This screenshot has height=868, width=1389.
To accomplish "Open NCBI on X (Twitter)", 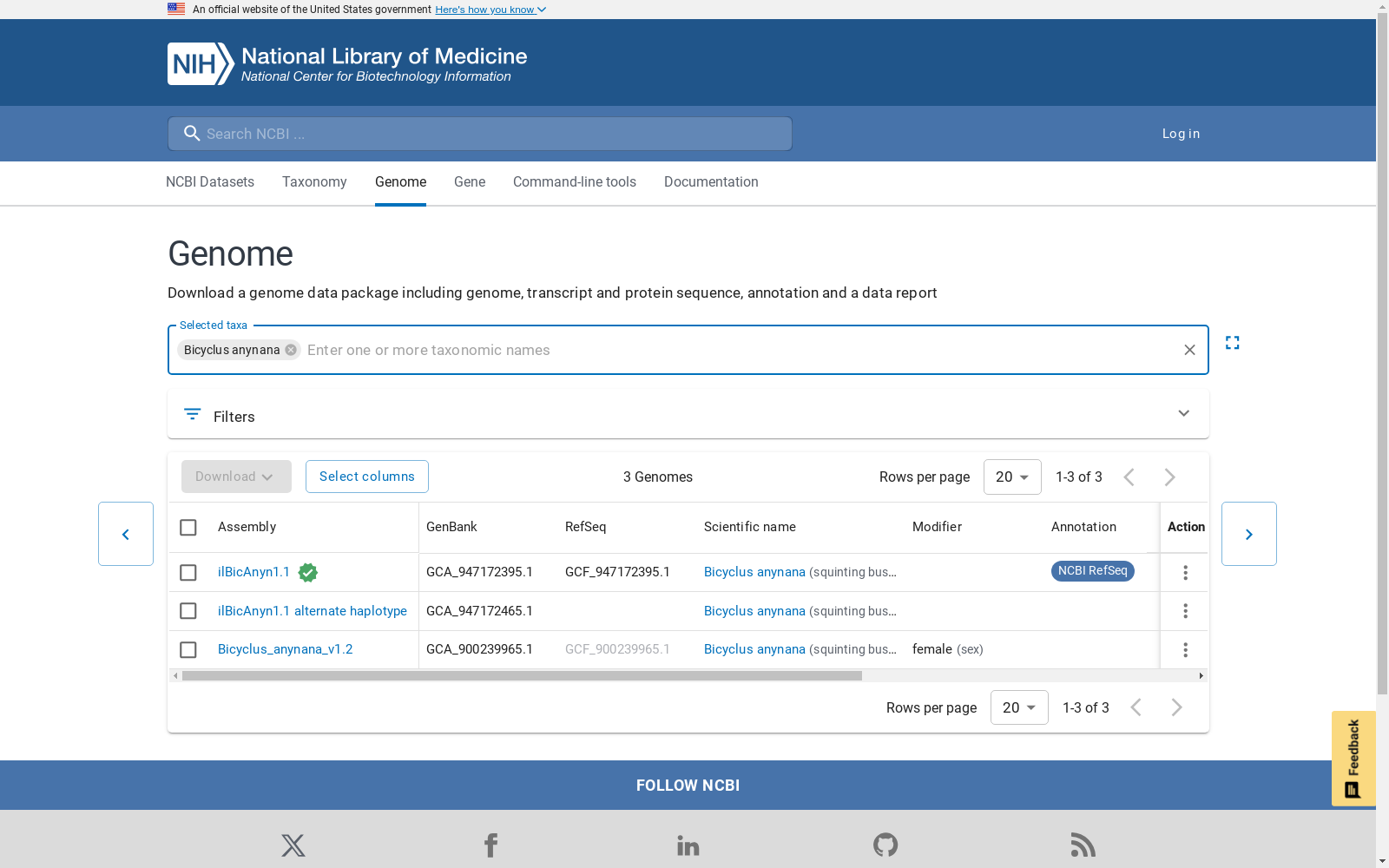I will tap(293, 845).
